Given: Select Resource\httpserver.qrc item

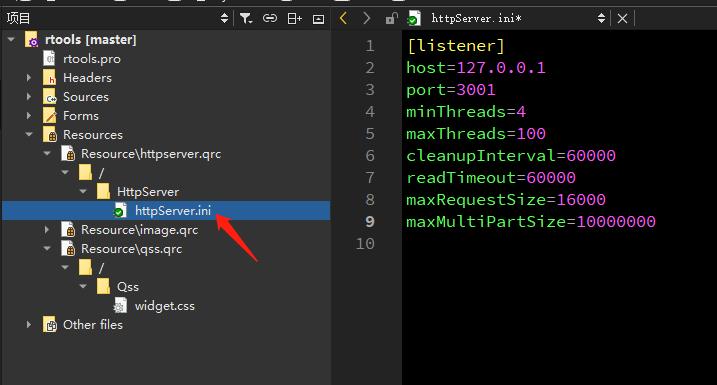Looking at the screenshot, I should [x=151, y=154].
